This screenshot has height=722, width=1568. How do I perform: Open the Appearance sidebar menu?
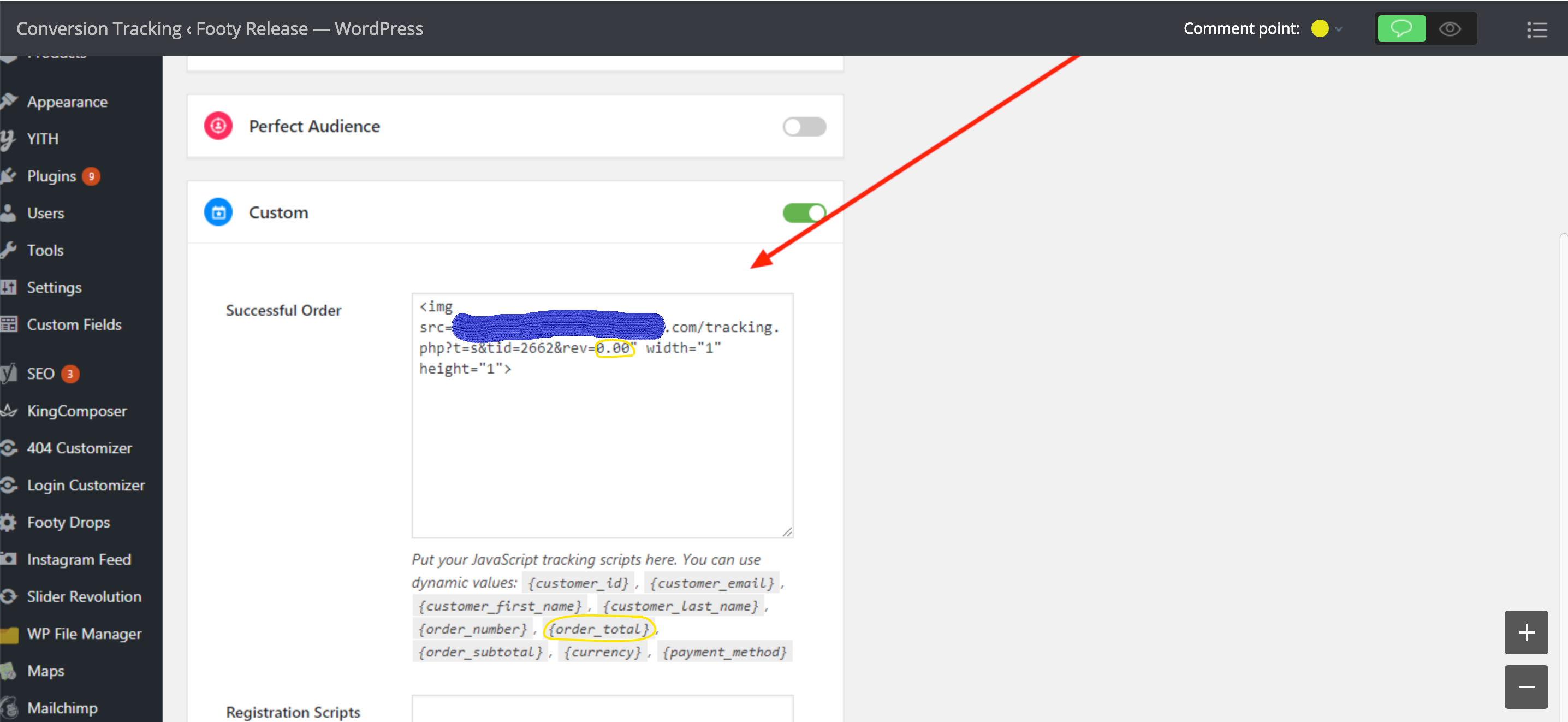(67, 102)
